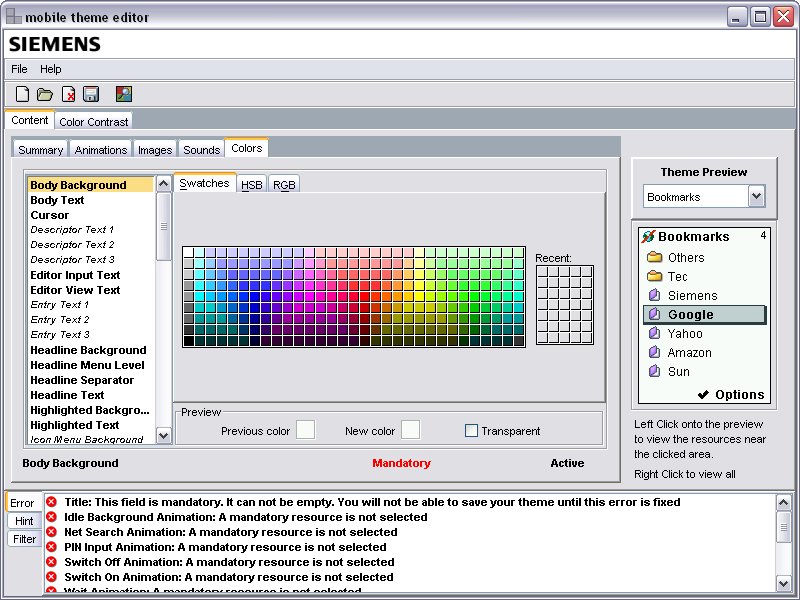Select the Swatches color tab
Image resolution: width=800 pixels, height=600 pixels.
(x=205, y=183)
